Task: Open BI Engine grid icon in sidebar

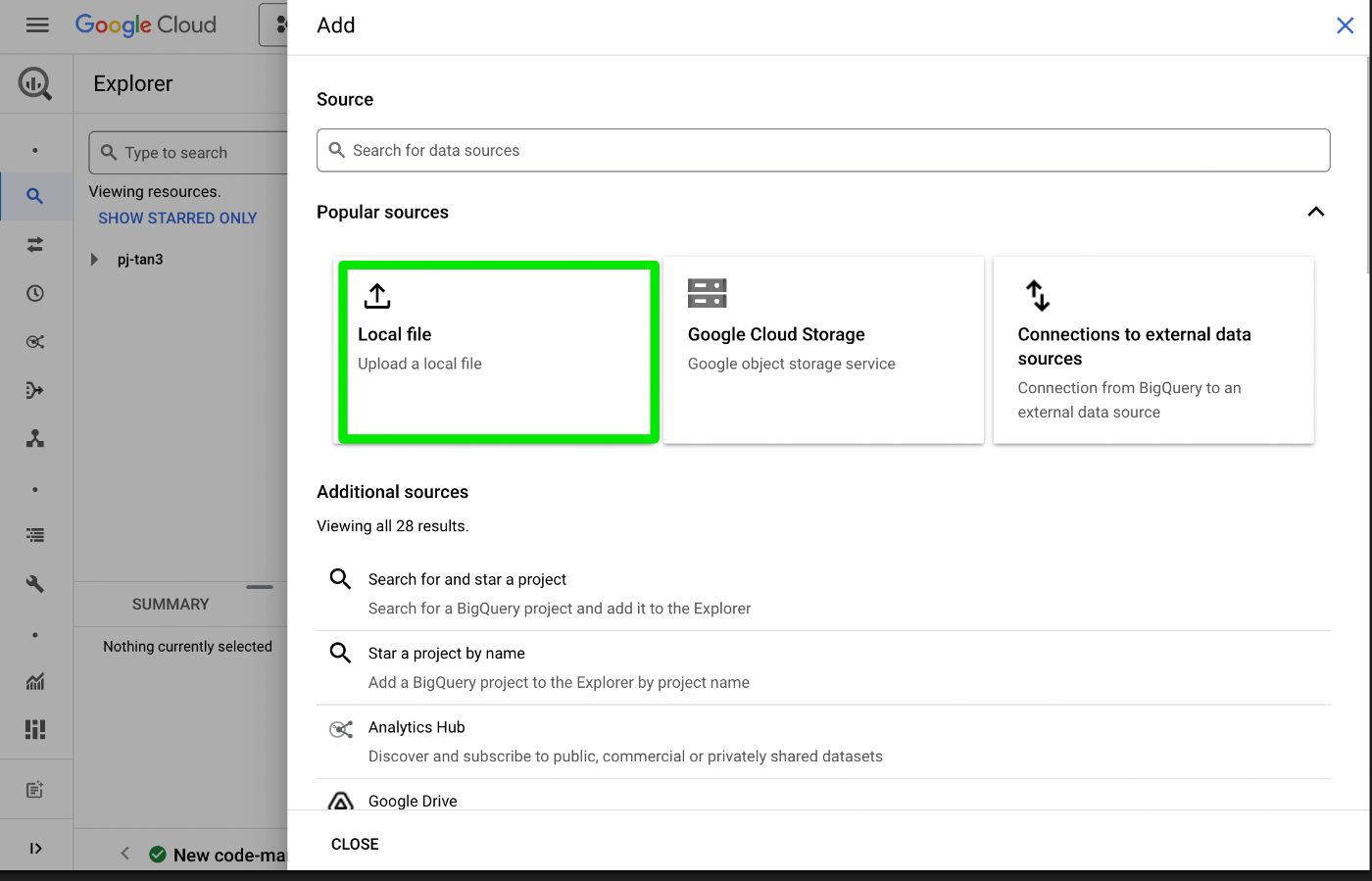Action: pos(35,729)
